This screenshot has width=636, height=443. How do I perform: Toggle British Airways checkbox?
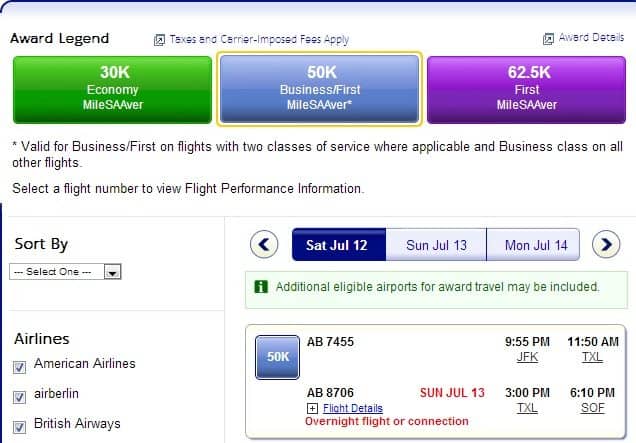click(x=19, y=427)
